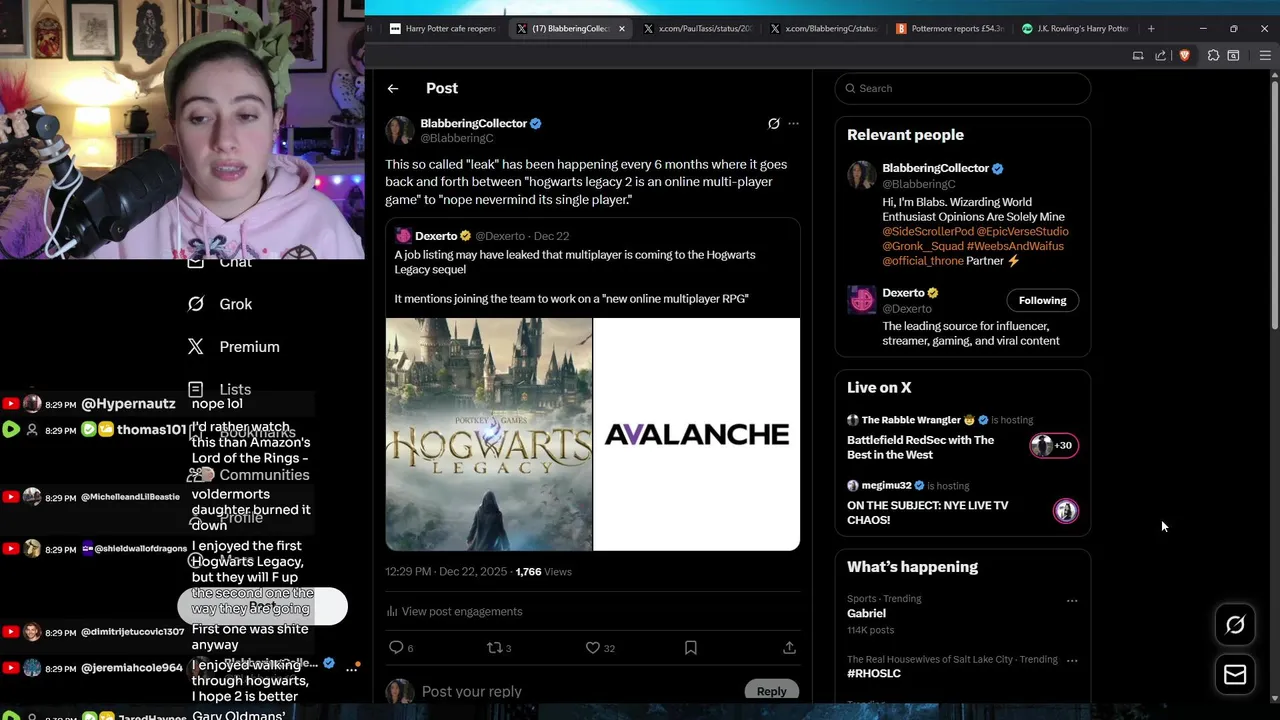Image resolution: width=1280 pixels, height=720 pixels.
Task: Open the Hogwarts Legacy image in quoted post
Action: pos(489,434)
